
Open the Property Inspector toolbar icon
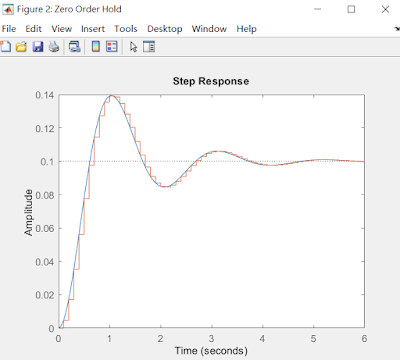tap(149, 47)
